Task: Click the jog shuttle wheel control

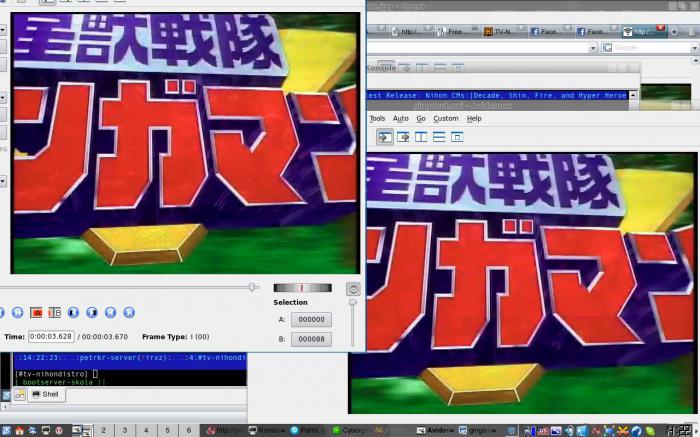Action: [x=303, y=288]
